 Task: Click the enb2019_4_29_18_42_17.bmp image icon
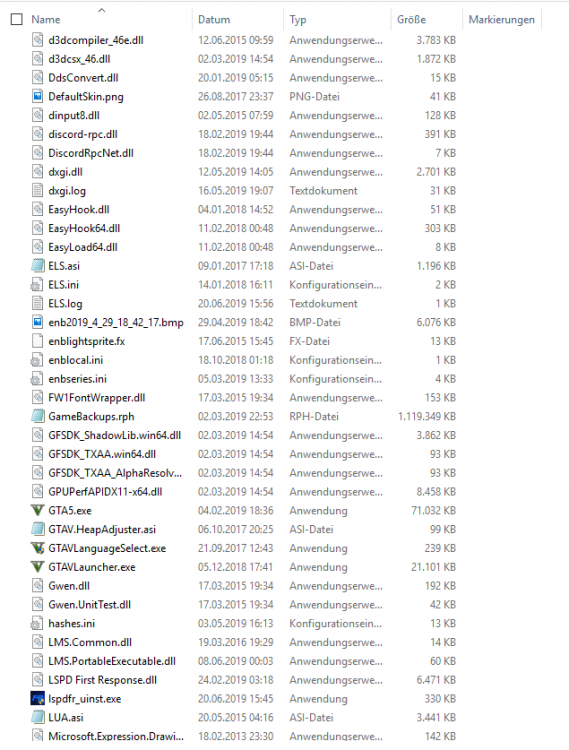click(37, 322)
